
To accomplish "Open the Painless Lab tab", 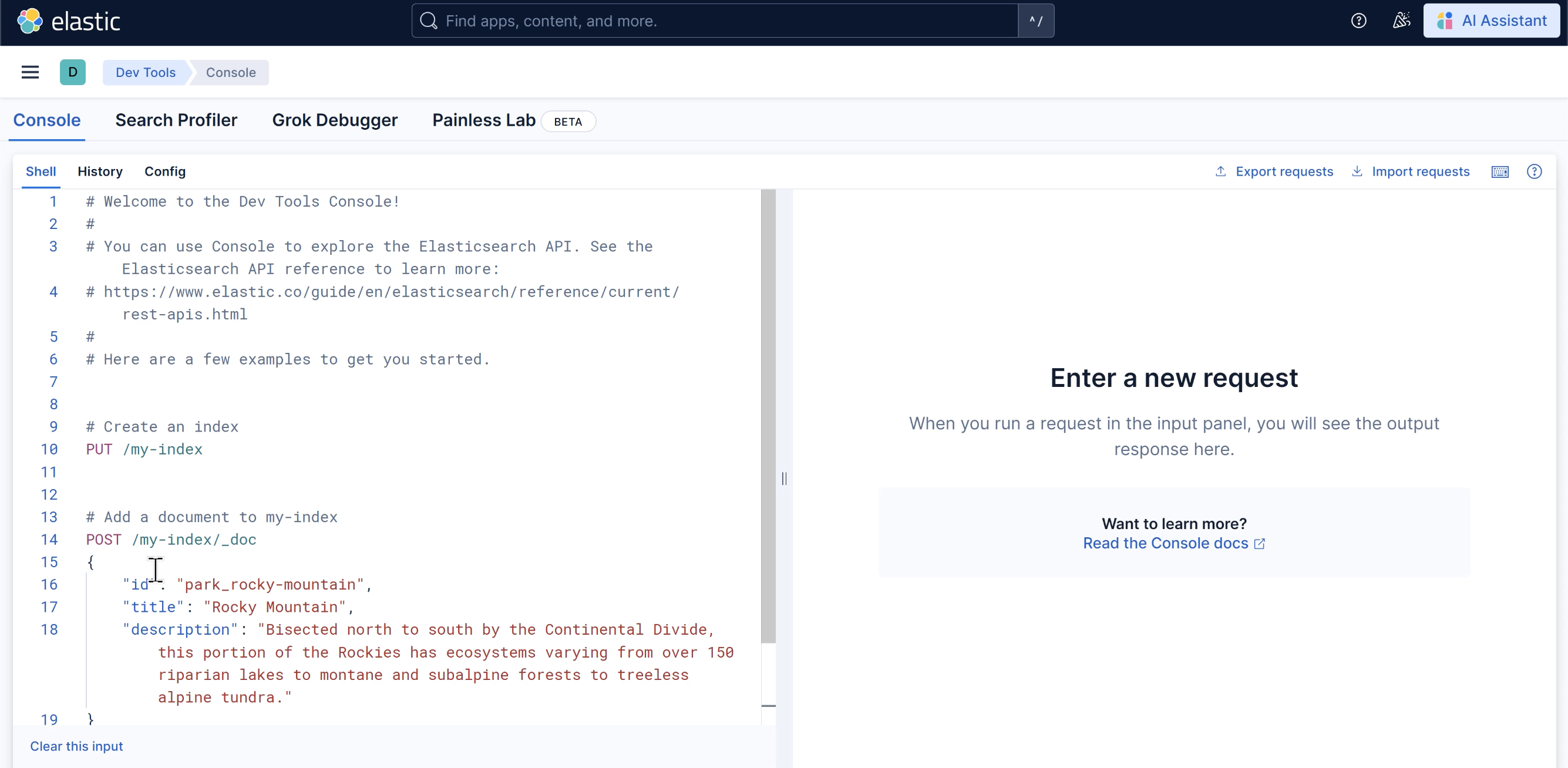I will [x=484, y=120].
